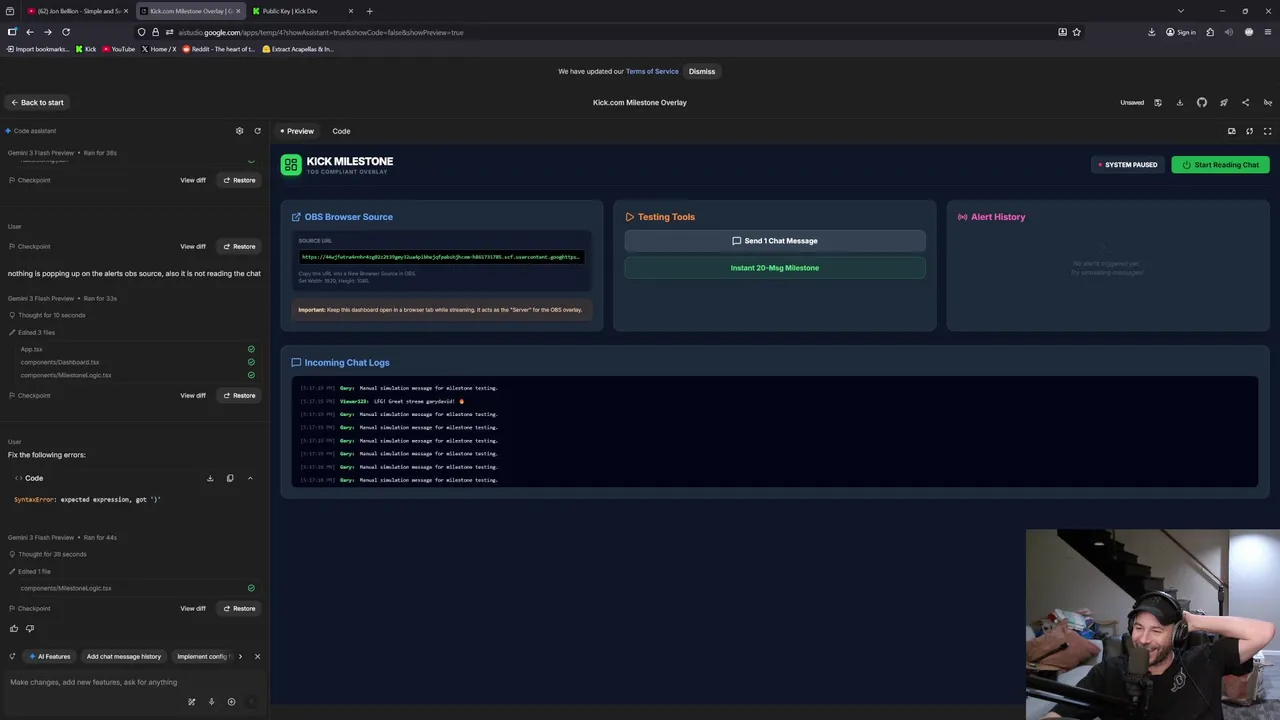Save the app with the save icon
This screenshot has height=720, width=1280.
click(x=1158, y=102)
